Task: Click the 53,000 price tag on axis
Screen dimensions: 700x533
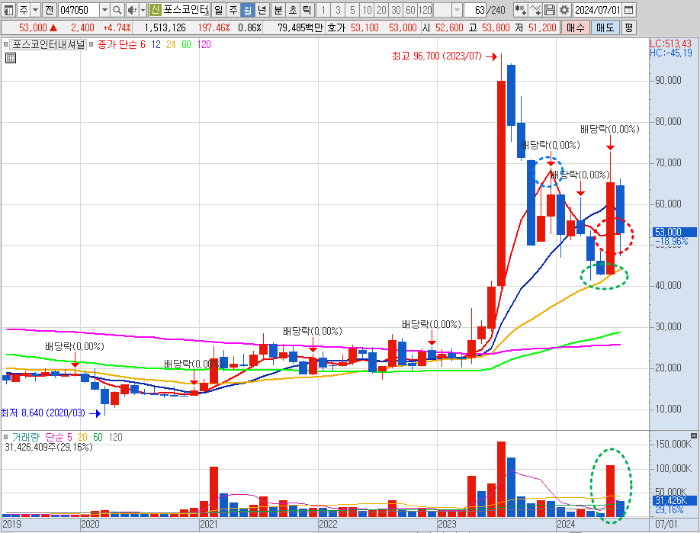Action: tap(674, 232)
